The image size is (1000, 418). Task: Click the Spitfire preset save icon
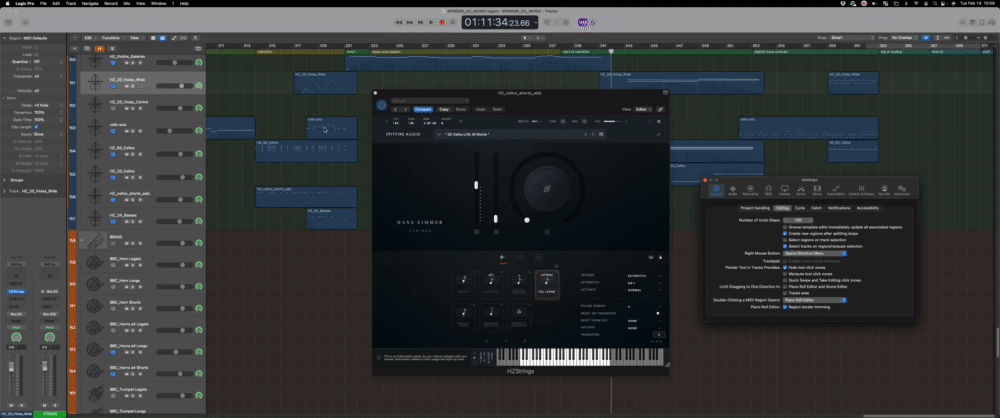[x=601, y=134]
